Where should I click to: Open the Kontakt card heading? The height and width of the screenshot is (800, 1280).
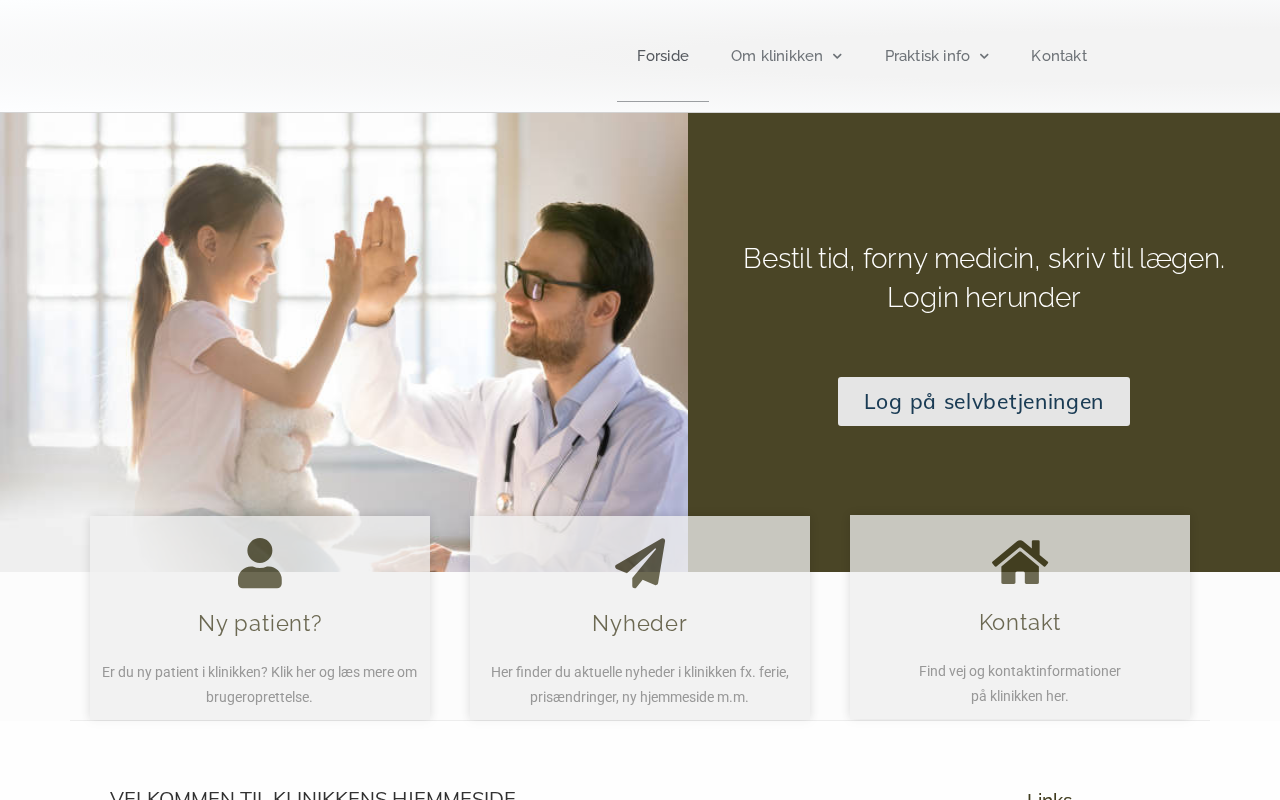pos(1020,622)
